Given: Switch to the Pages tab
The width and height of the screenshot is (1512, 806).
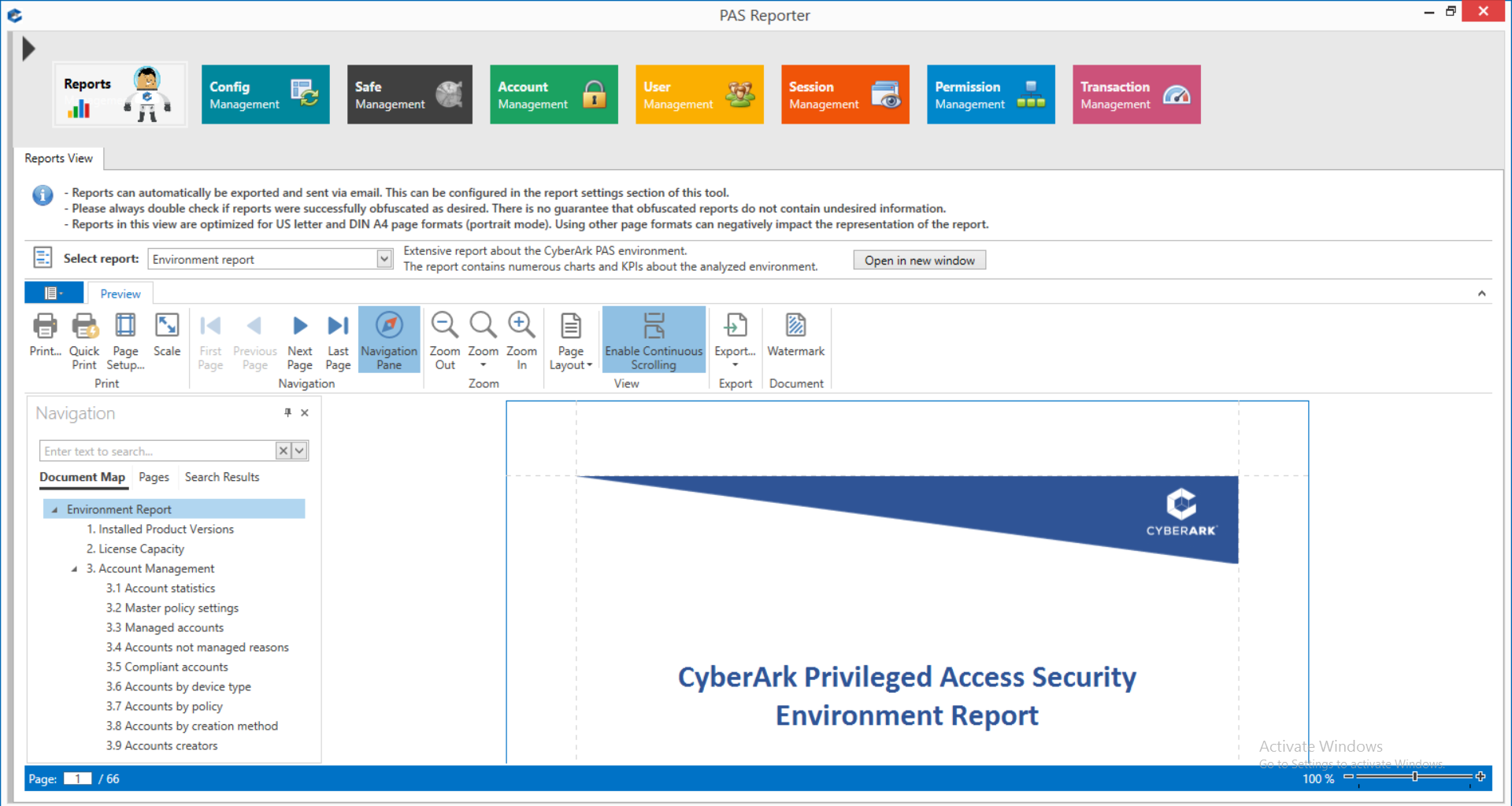Looking at the screenshot, I should click(154, 477).
